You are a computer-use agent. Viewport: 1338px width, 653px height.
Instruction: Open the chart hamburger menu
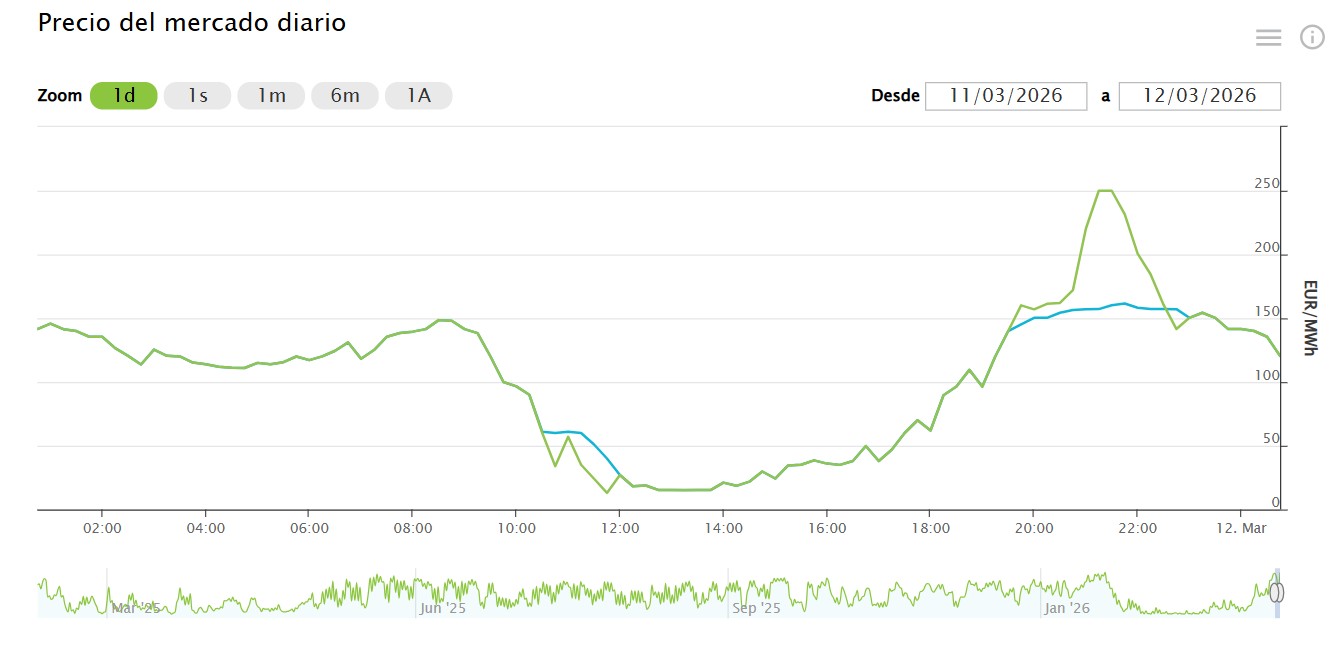pos(1268,38)
